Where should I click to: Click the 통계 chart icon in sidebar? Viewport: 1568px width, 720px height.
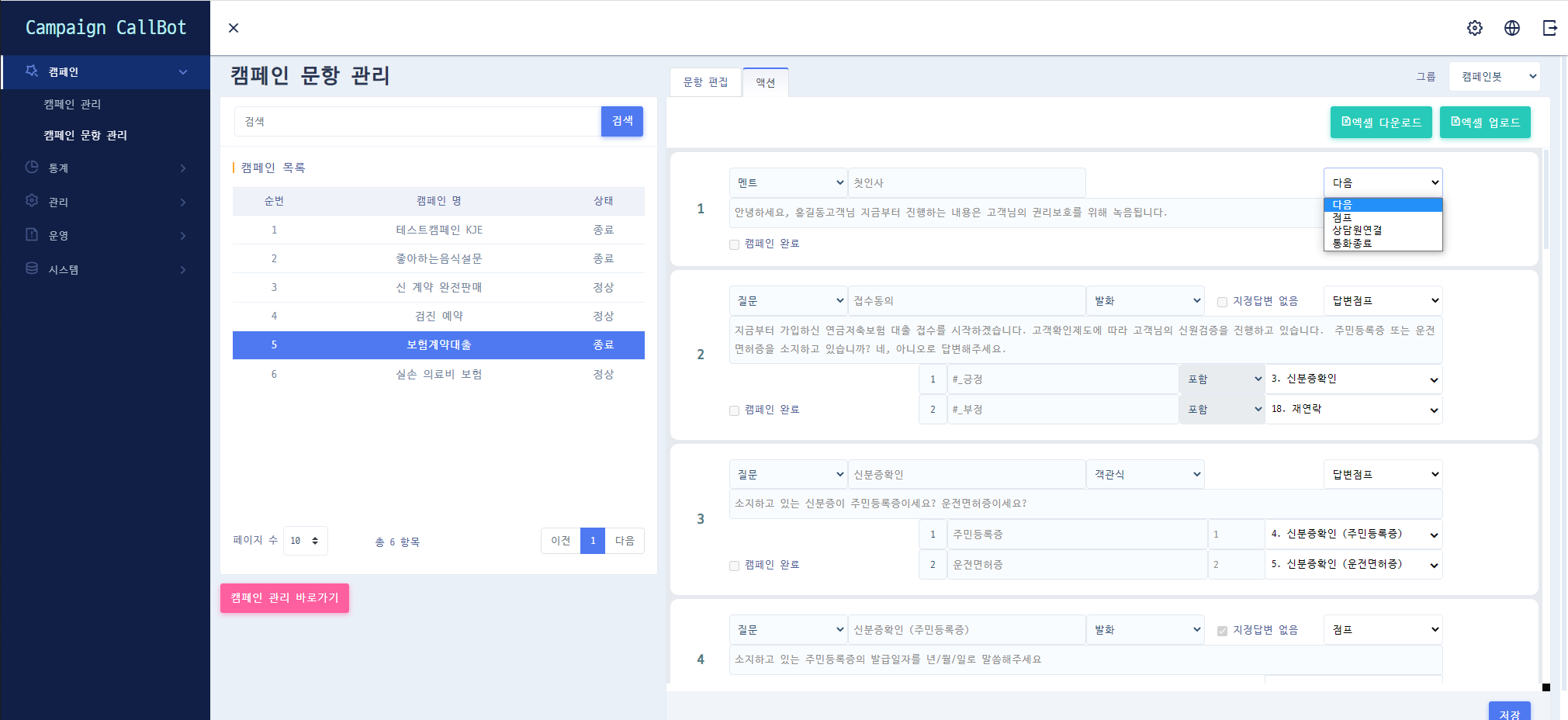(32, 168)
